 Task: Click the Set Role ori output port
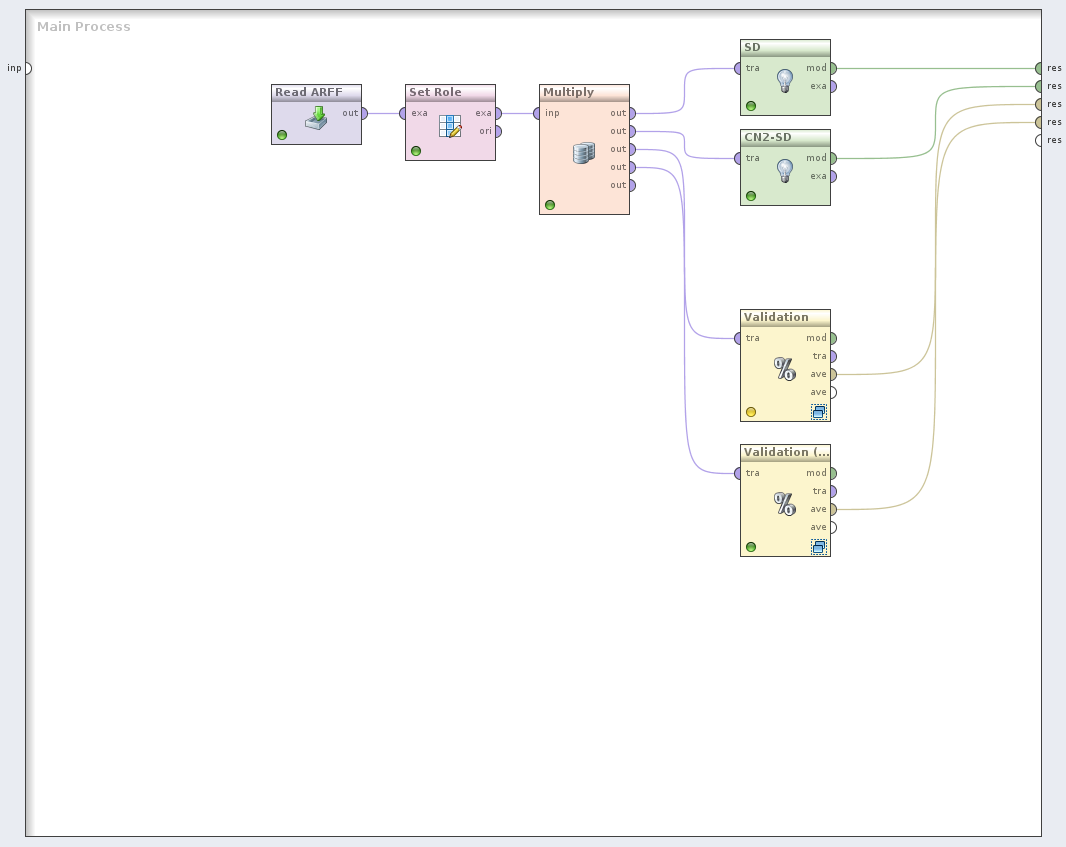498,131
